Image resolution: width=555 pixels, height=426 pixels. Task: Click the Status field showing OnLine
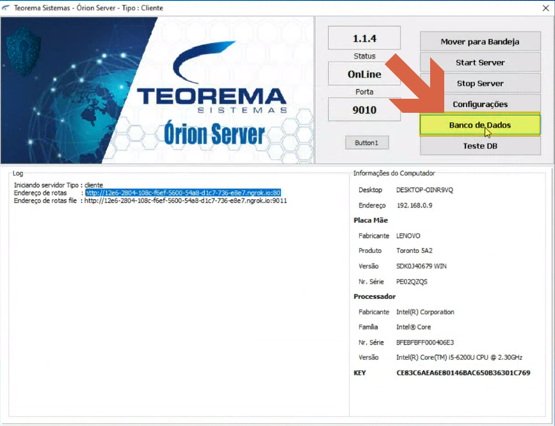364,74
